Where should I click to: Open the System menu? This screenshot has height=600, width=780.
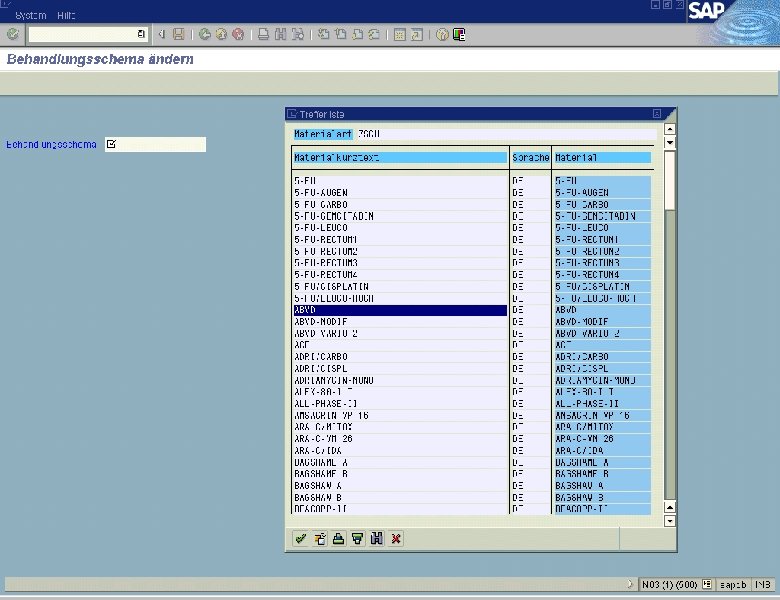[x=31, y=15]
